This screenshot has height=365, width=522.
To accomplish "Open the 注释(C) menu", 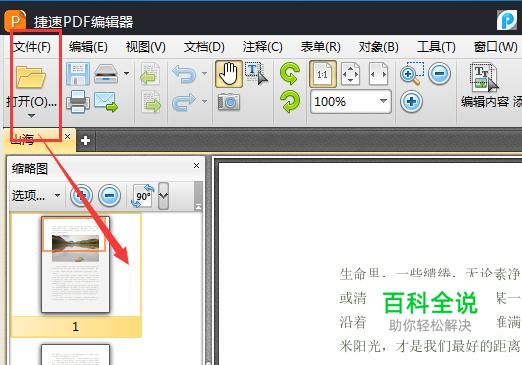I will pos(262,47).
